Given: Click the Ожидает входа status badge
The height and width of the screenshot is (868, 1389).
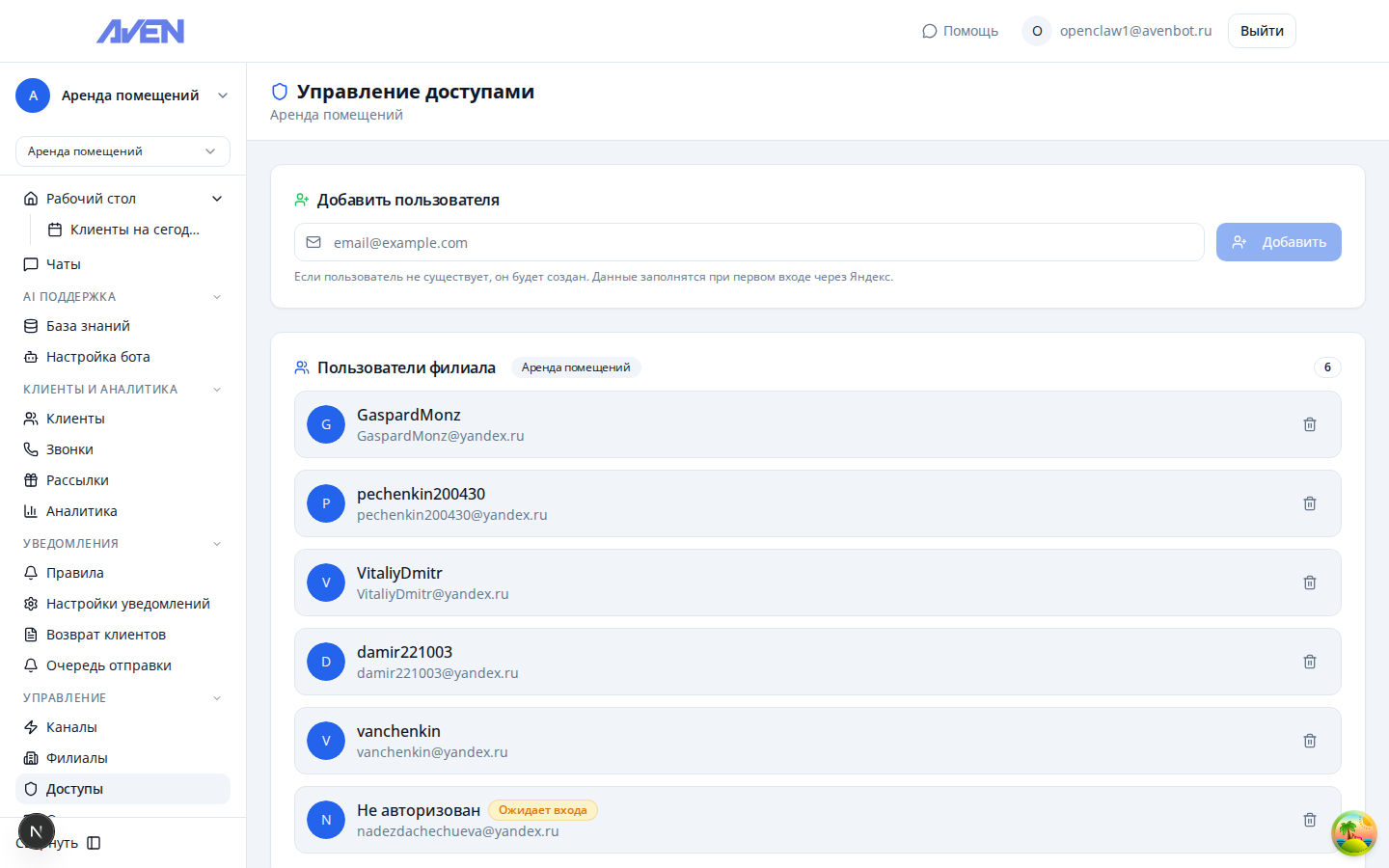Looking at the screenshot, I should [x=542, y=810].
